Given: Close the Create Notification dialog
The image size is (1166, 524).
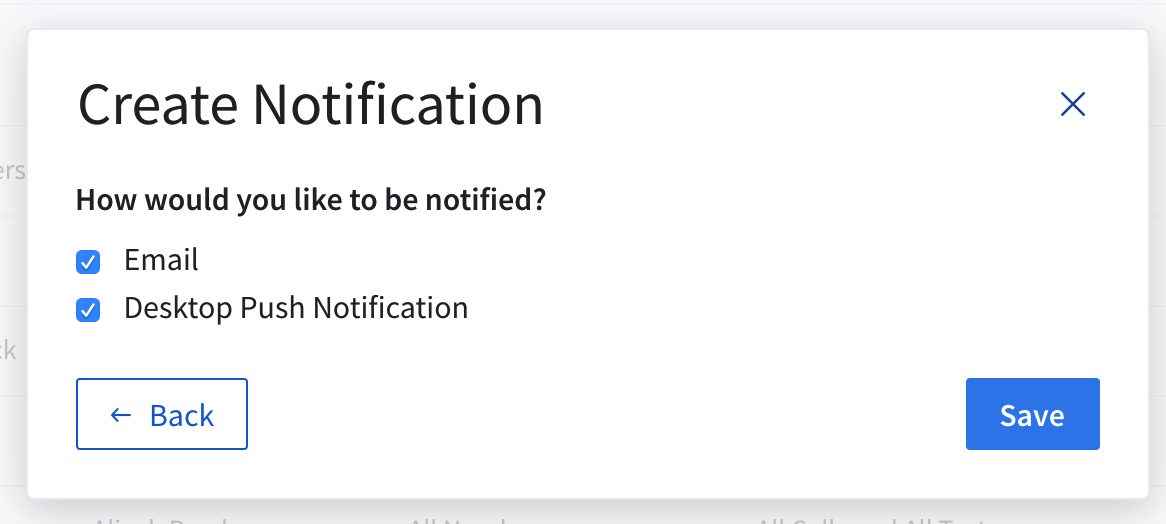Looking at the screenshot, I should 1073,104.
